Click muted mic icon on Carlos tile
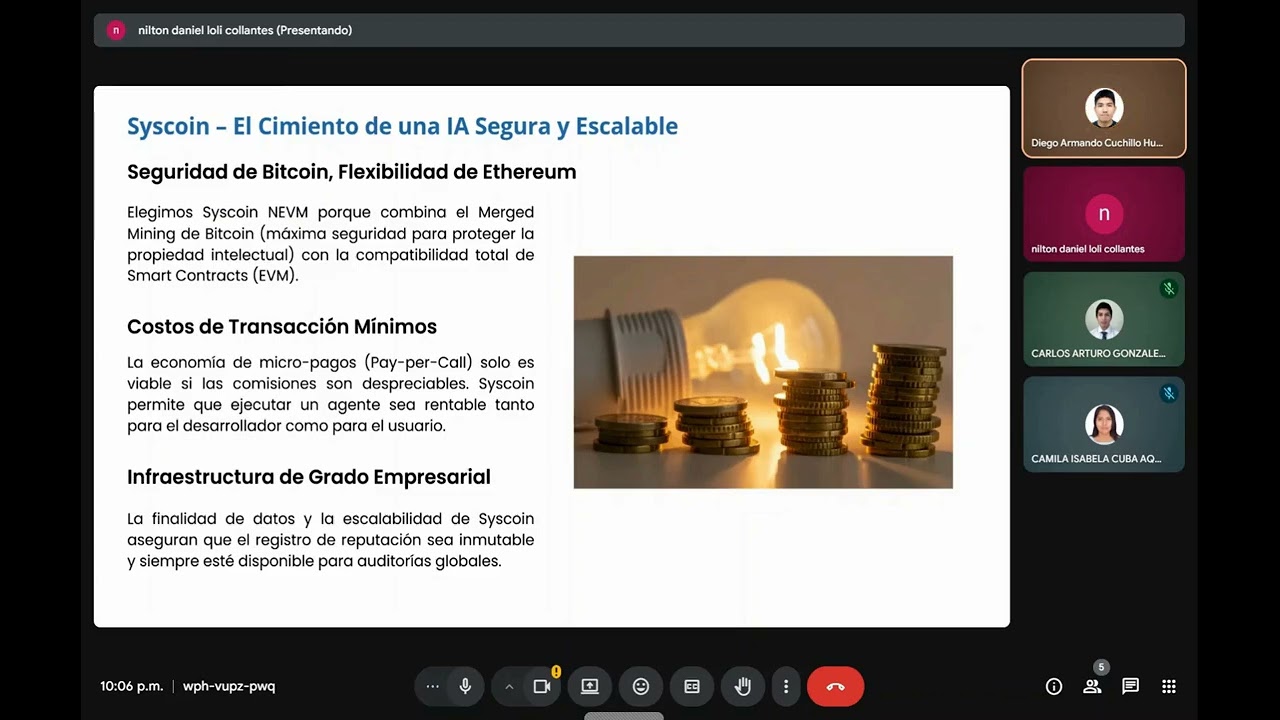Image resolution: width=1280 pixels, height=720 pixels. 1168,289
